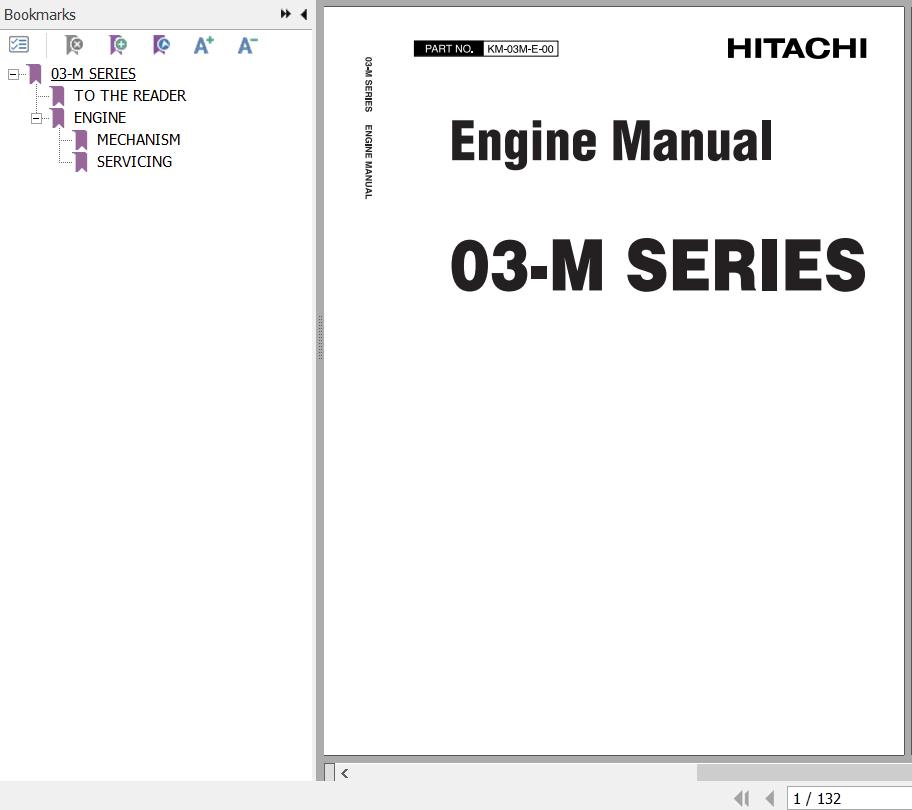Click vertical 'ENGINE MANUAL' spine text

(x=368, y=162)
